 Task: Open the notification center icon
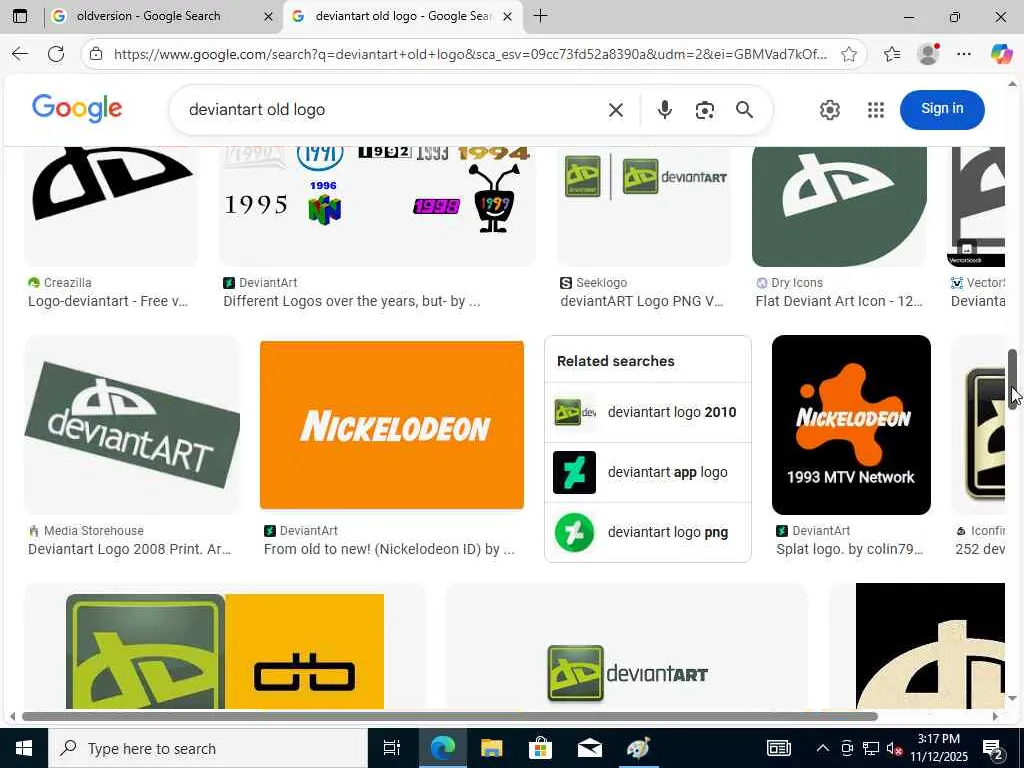(x=993, y=748)
